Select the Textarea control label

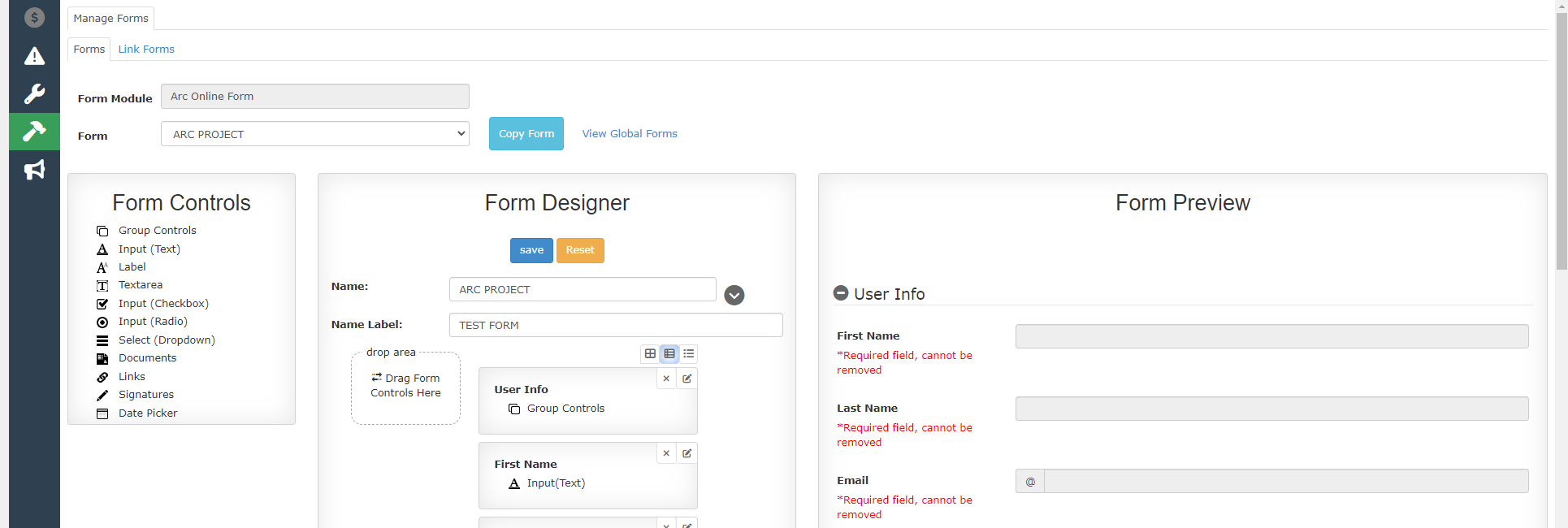141,285
